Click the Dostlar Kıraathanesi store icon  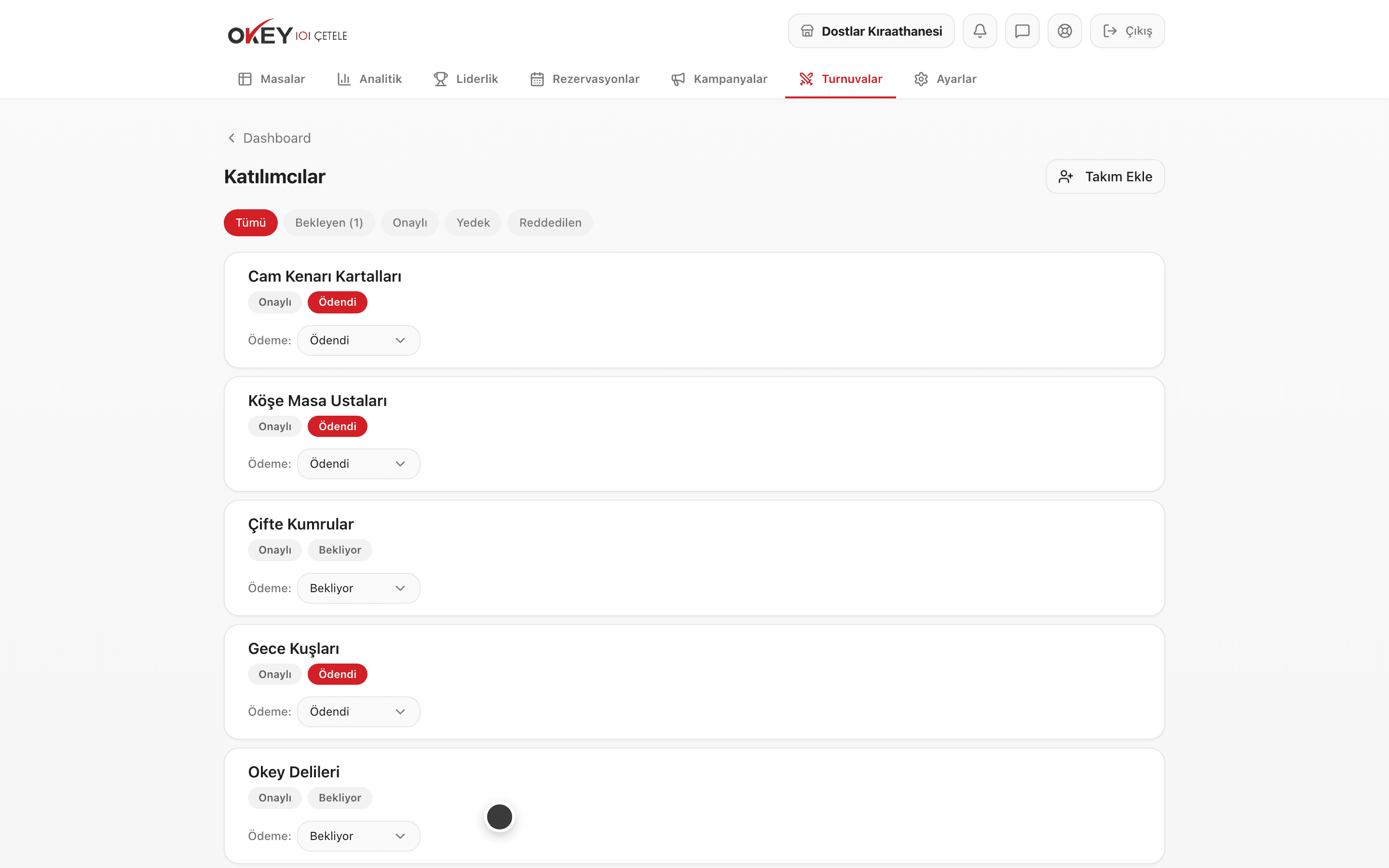tap(807, 31)
